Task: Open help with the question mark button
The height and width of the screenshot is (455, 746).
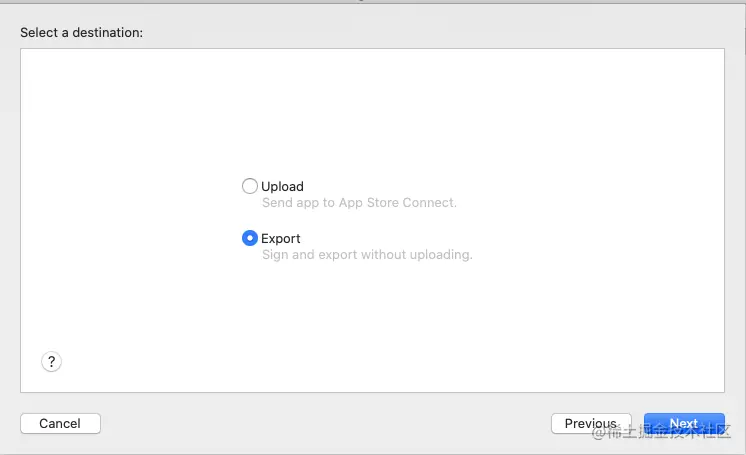Action: [x=51, y=362]
